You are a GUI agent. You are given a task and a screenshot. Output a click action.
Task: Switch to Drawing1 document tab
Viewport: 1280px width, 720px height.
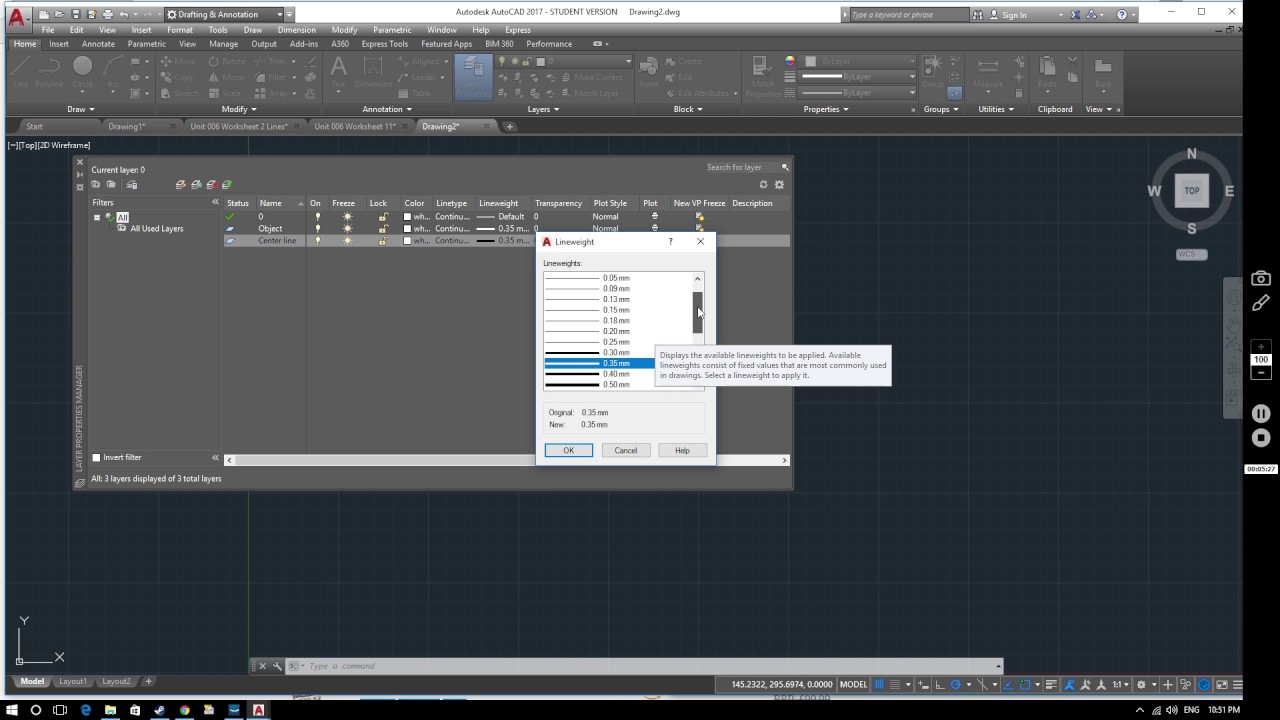tap(126, 127)
